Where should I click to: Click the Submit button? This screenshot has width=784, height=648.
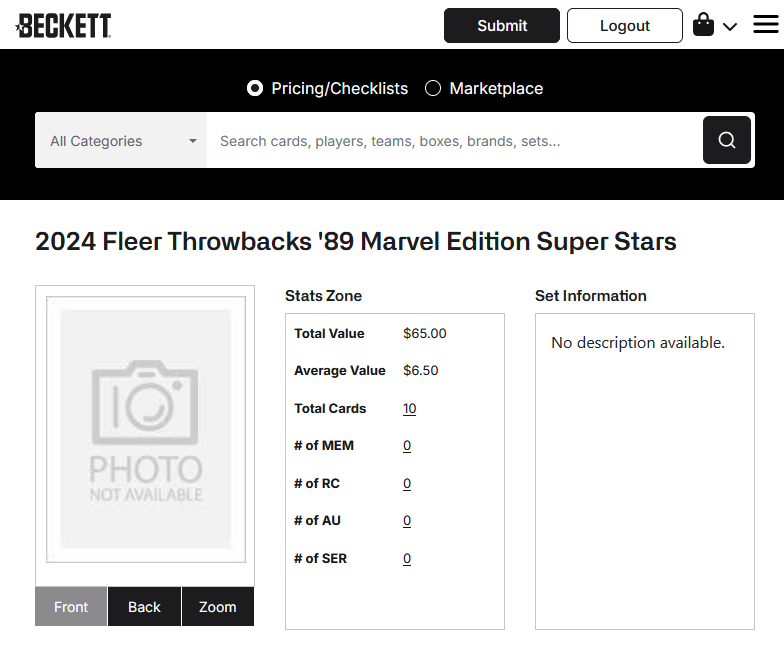(x=502, y=26)
